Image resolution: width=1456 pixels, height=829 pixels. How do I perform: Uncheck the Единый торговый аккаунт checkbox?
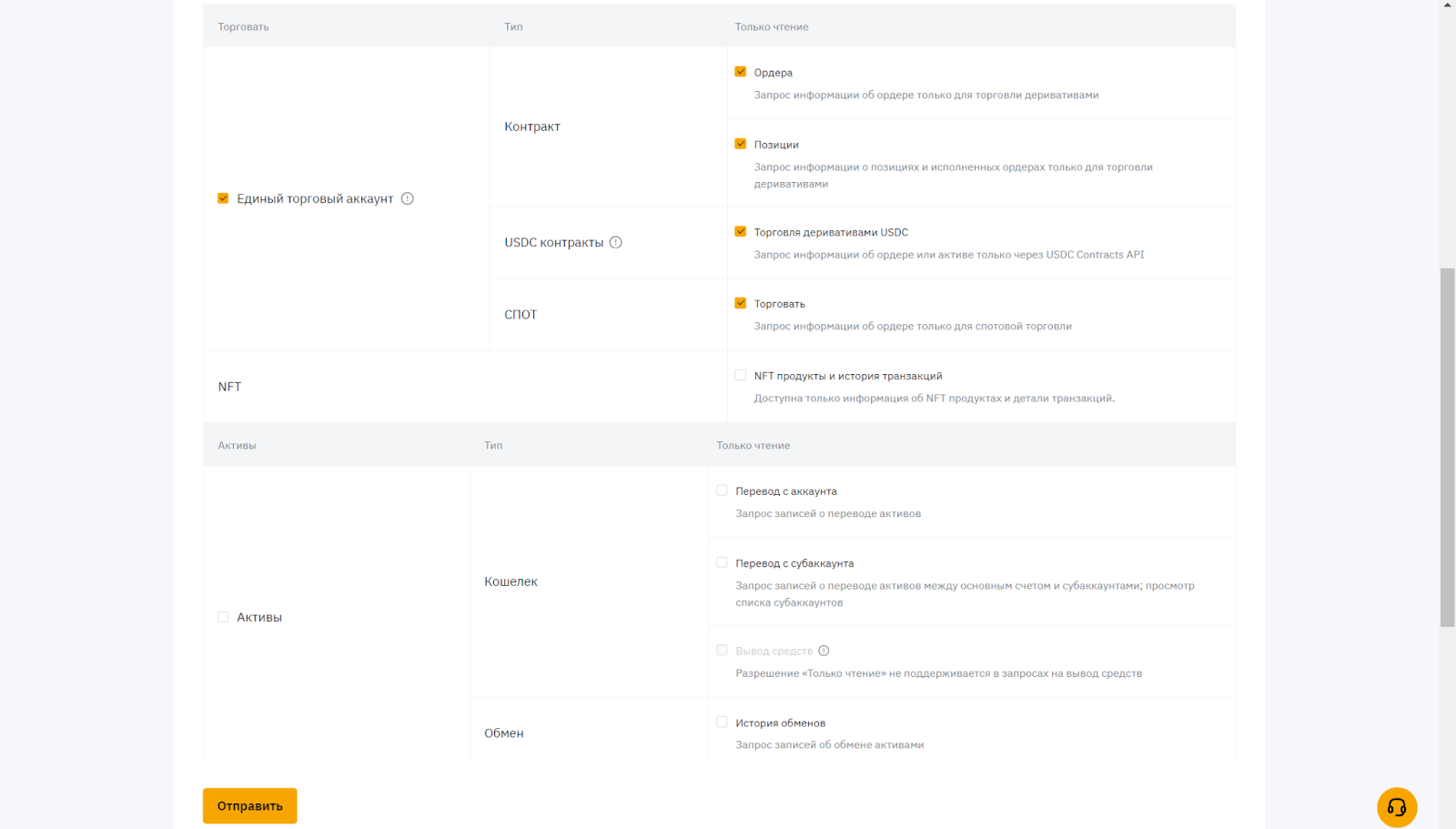(223, 198)
